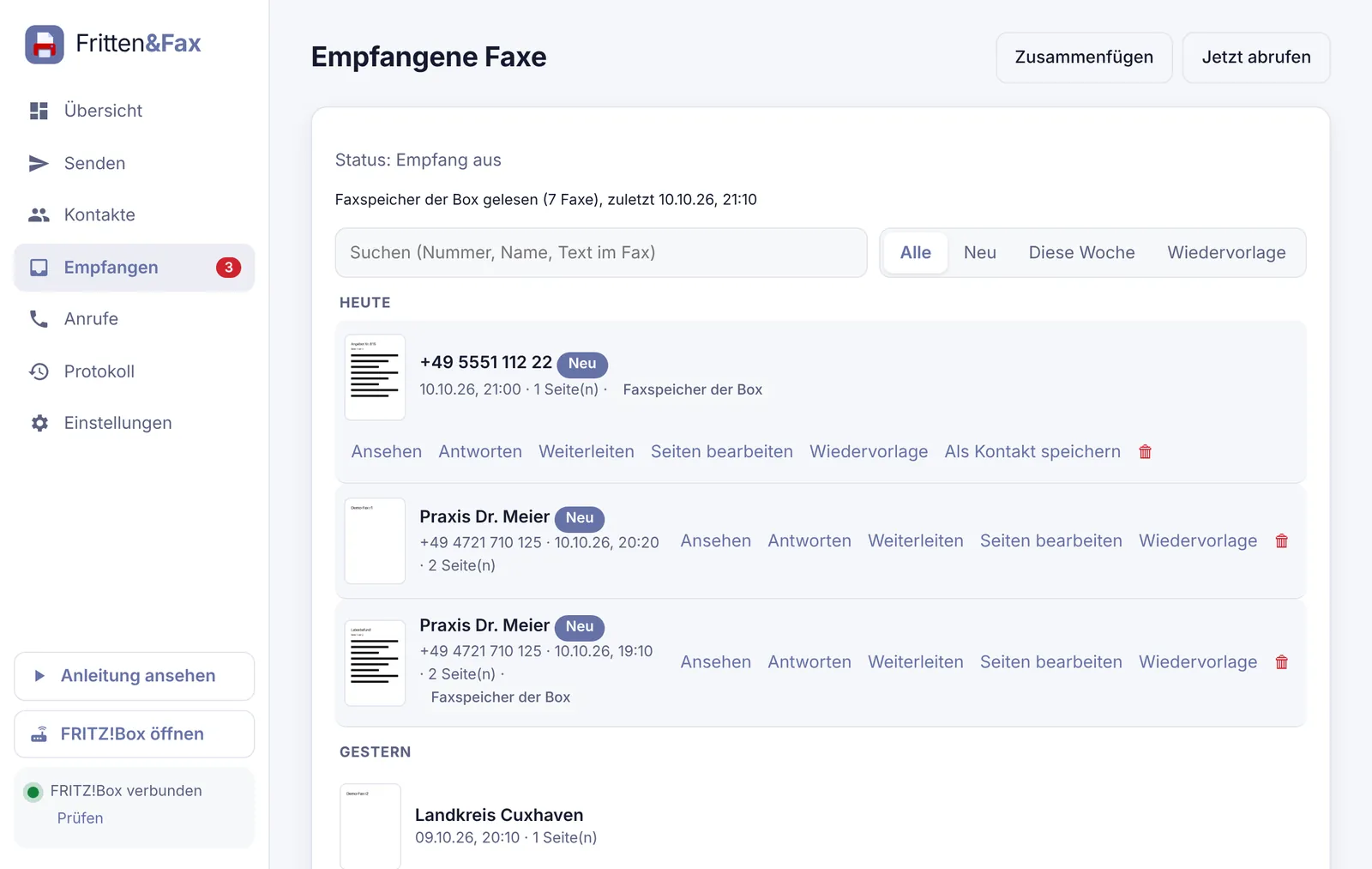Open thumbnail of Praxis Dr. Meier 19:10 fax

(375, 663)
